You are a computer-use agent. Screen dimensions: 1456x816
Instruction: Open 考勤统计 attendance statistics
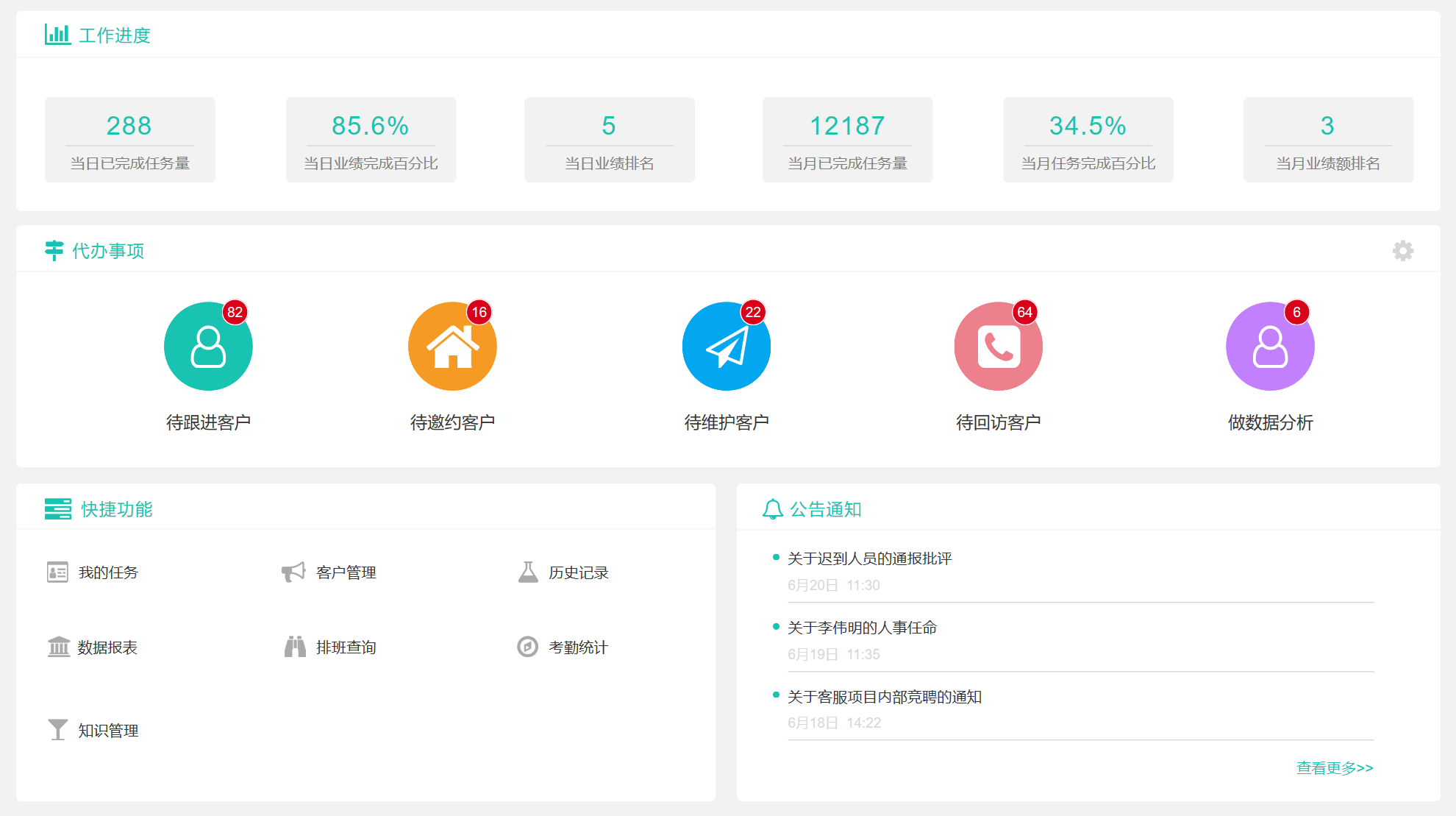click(x=527, y=647)
